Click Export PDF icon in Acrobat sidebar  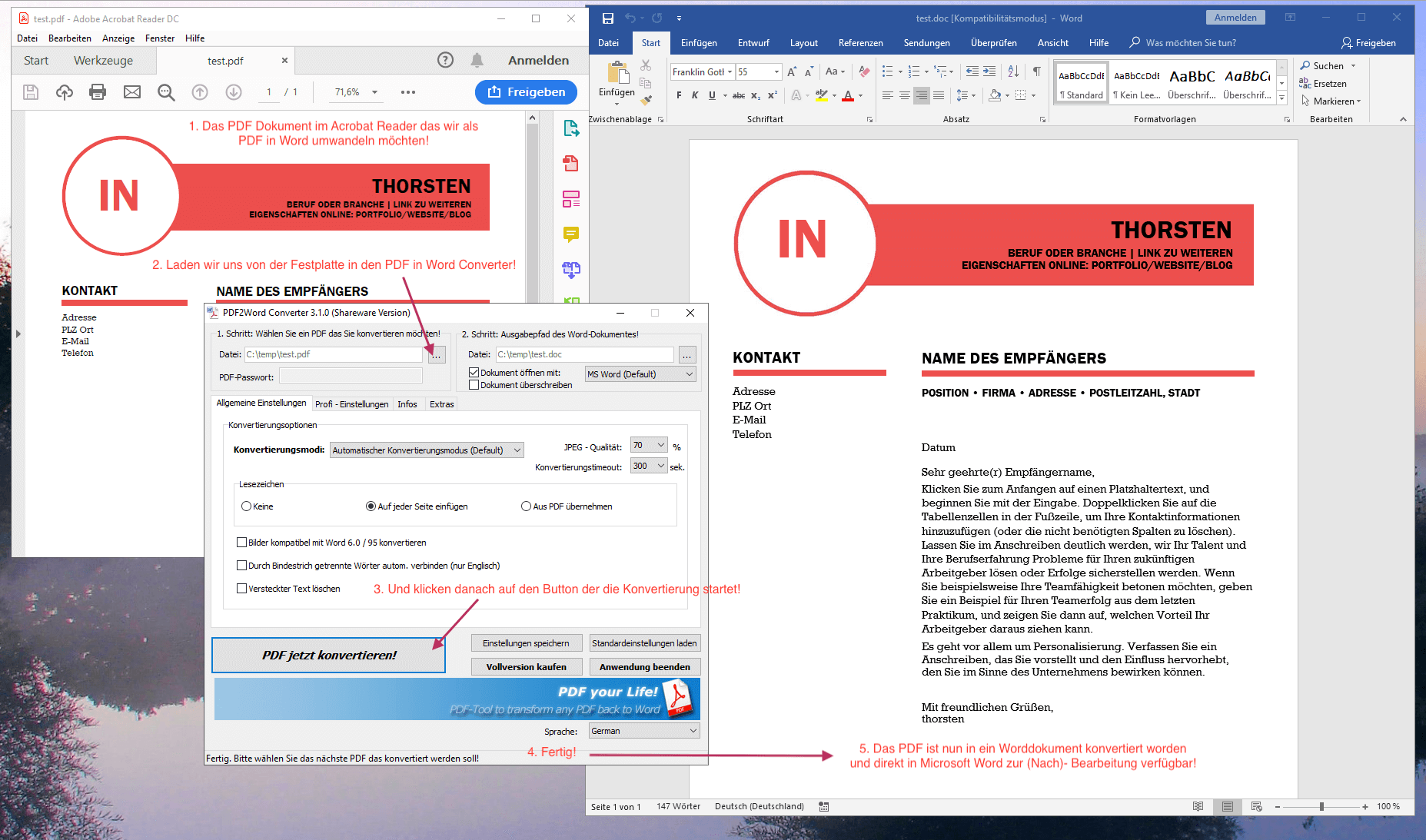click(x=571, y=128)
